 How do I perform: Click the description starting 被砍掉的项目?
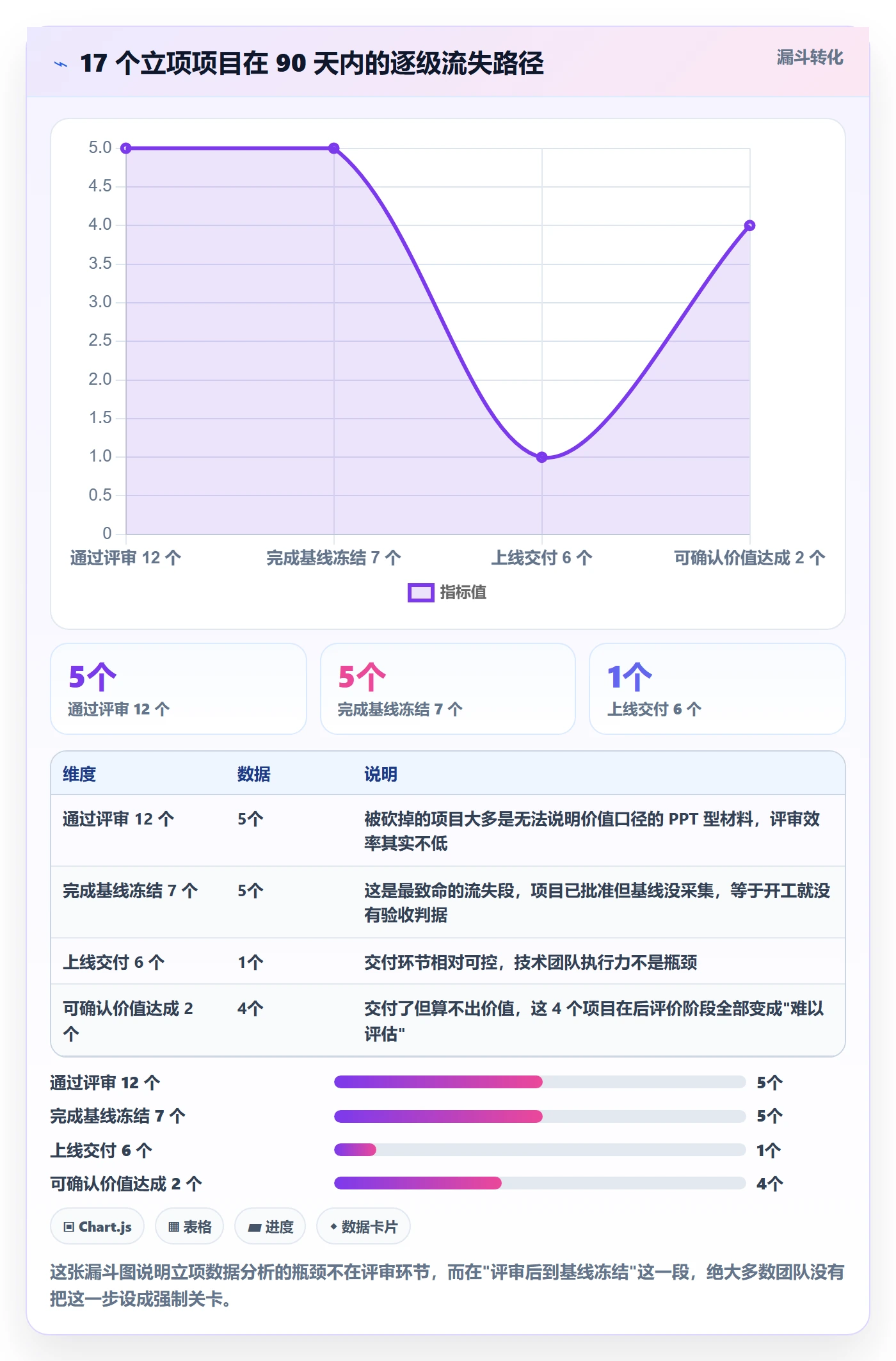(x=592, y=831)
